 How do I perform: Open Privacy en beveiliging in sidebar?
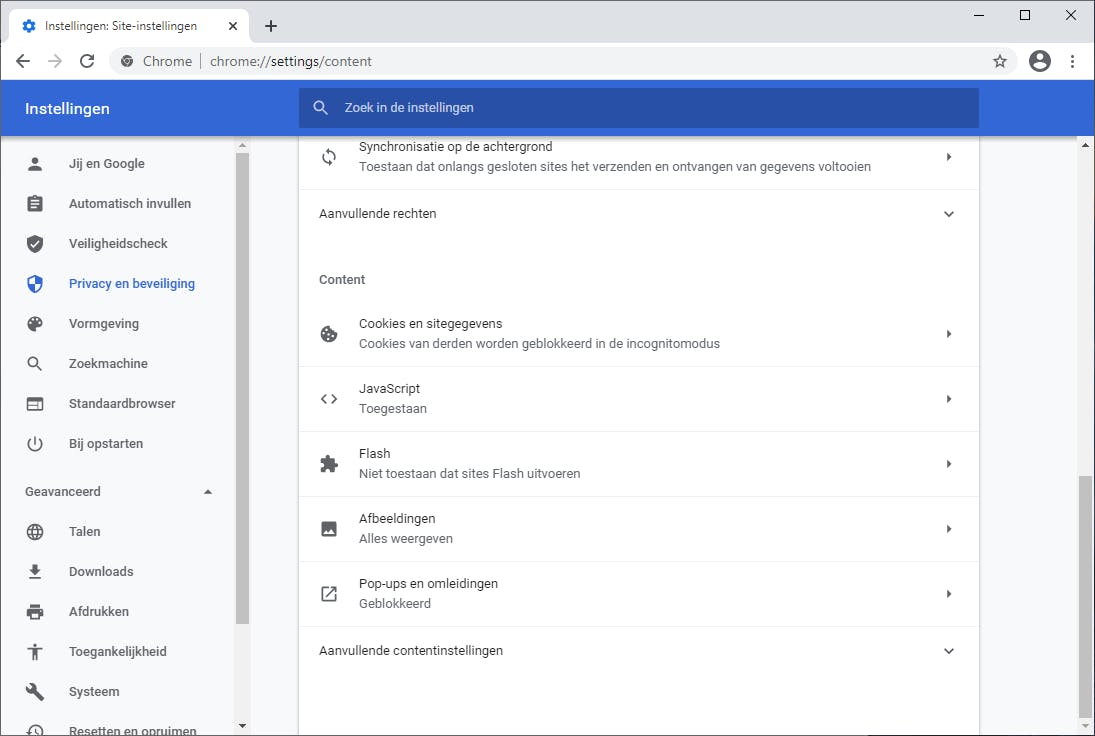131,284
